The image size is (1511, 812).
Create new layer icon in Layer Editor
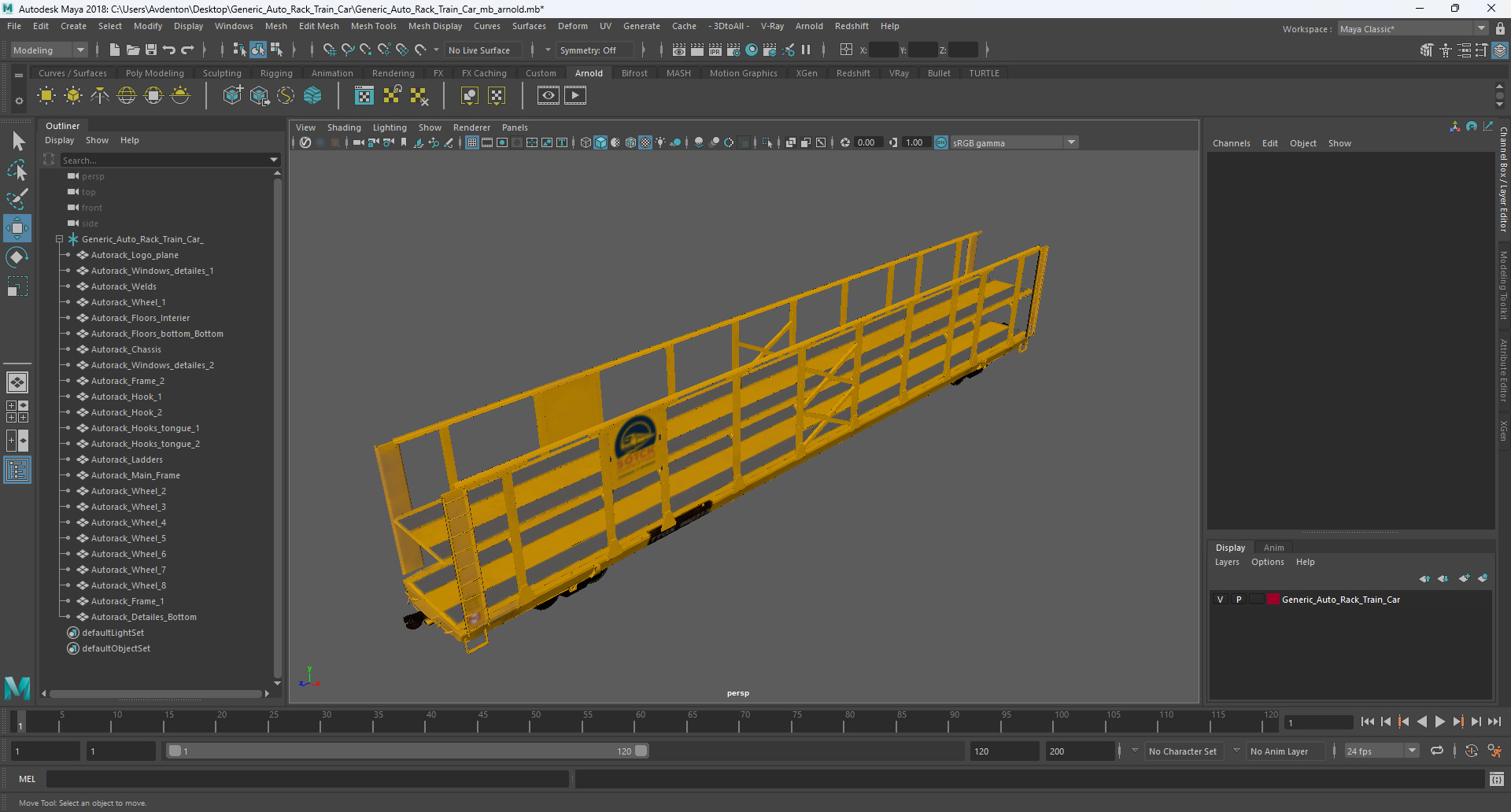coord(1464,578)
